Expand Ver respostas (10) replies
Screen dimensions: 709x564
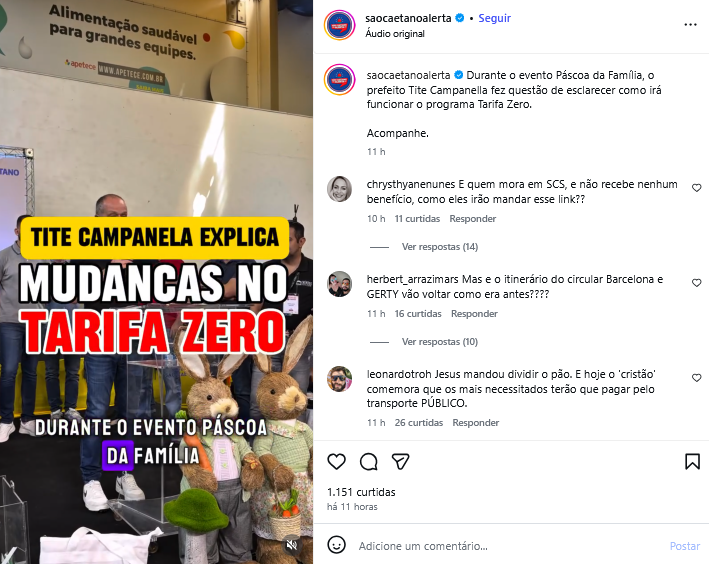pos(440,342)
